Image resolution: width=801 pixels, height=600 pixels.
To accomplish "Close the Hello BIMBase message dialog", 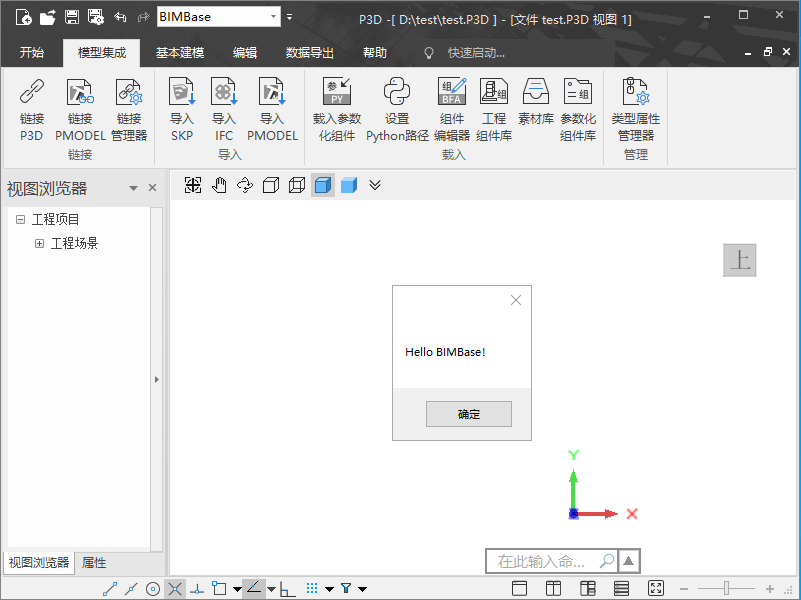I will [x=516, y=299].
